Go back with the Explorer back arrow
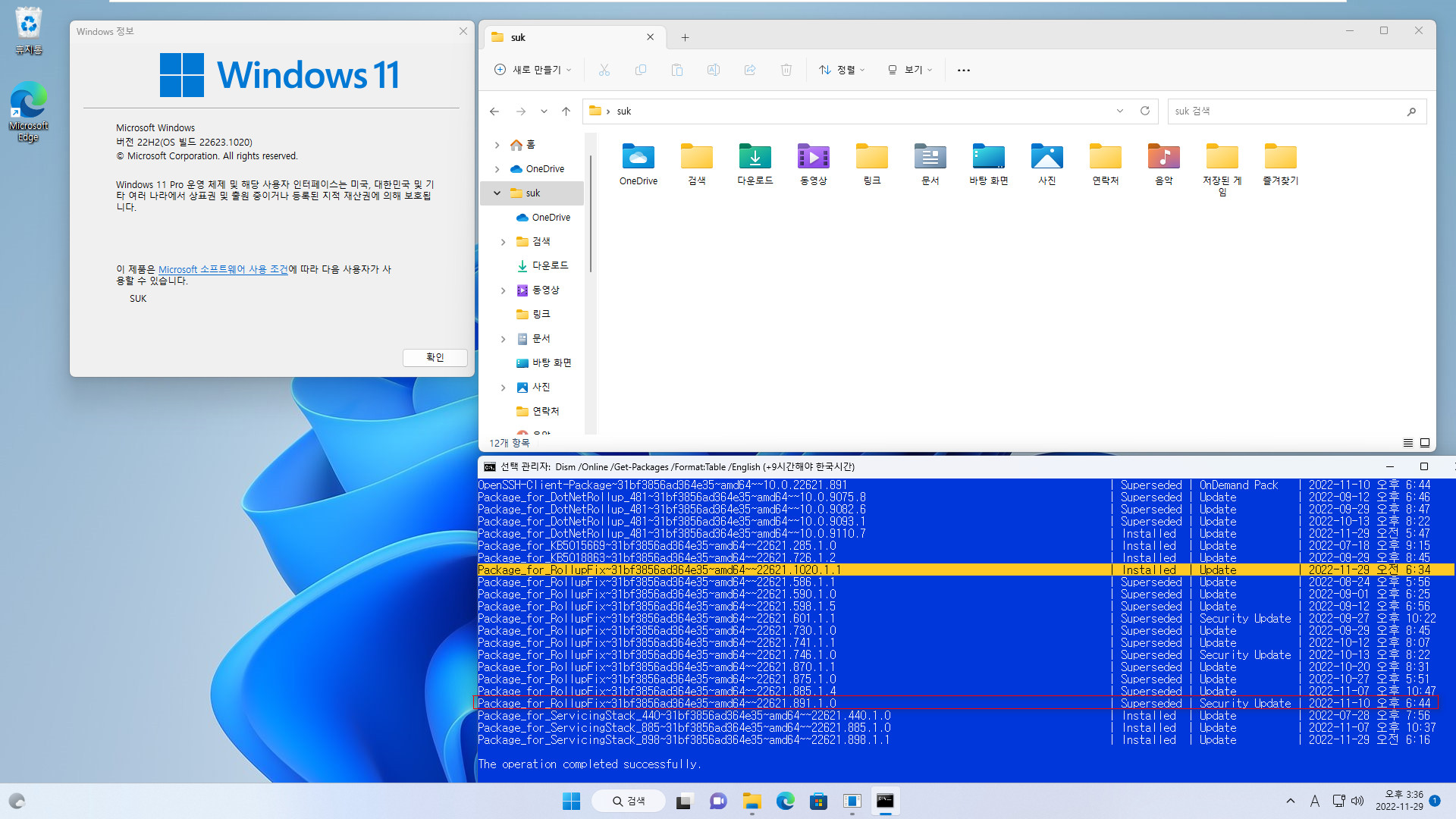 click(494, 111)
